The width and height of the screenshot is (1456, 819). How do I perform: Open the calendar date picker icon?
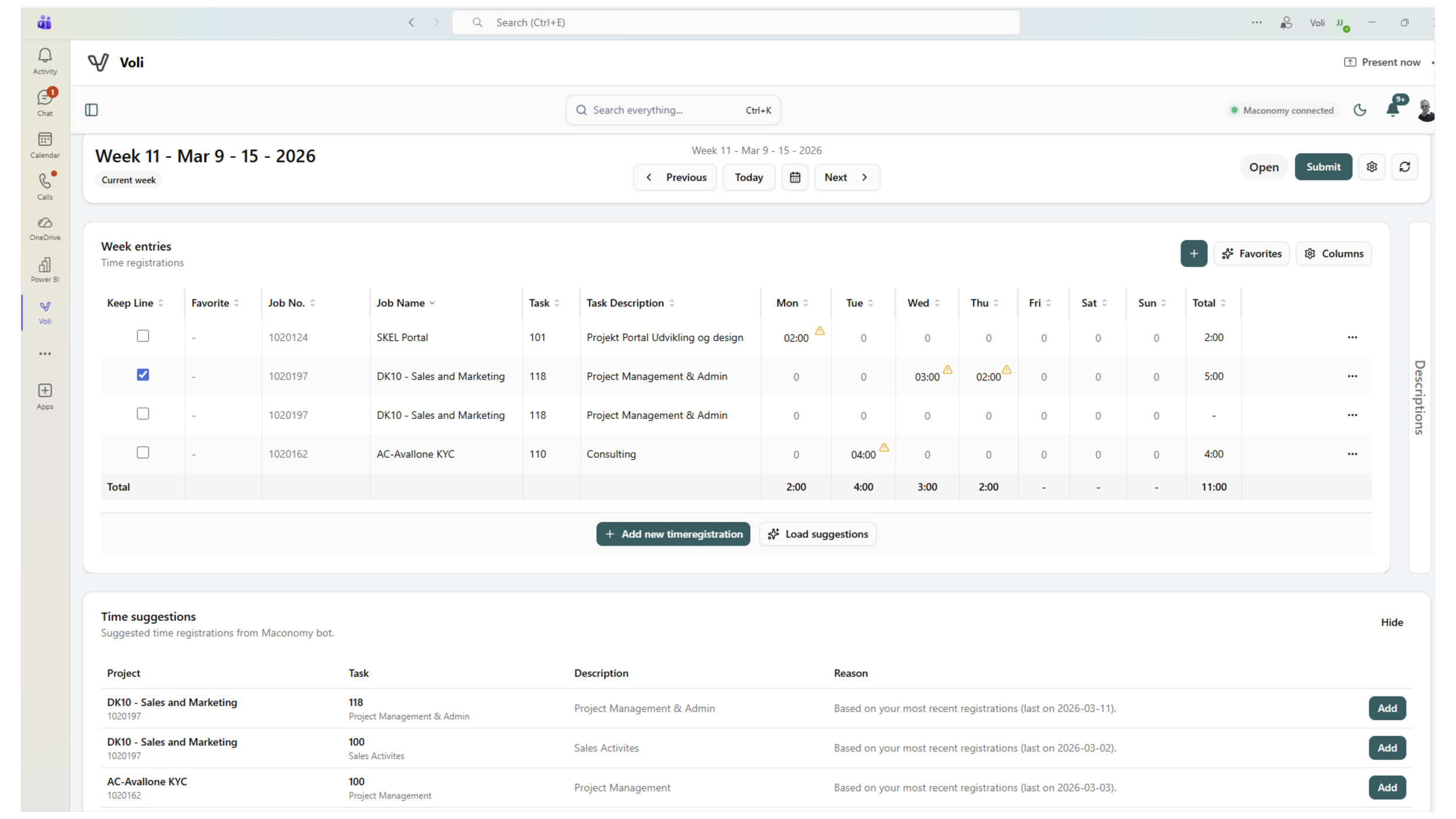click(794, 178)
